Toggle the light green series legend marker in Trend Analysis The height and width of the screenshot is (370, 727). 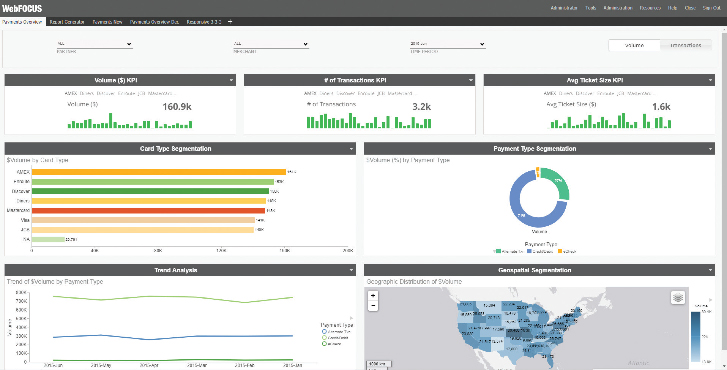point(324,338)
